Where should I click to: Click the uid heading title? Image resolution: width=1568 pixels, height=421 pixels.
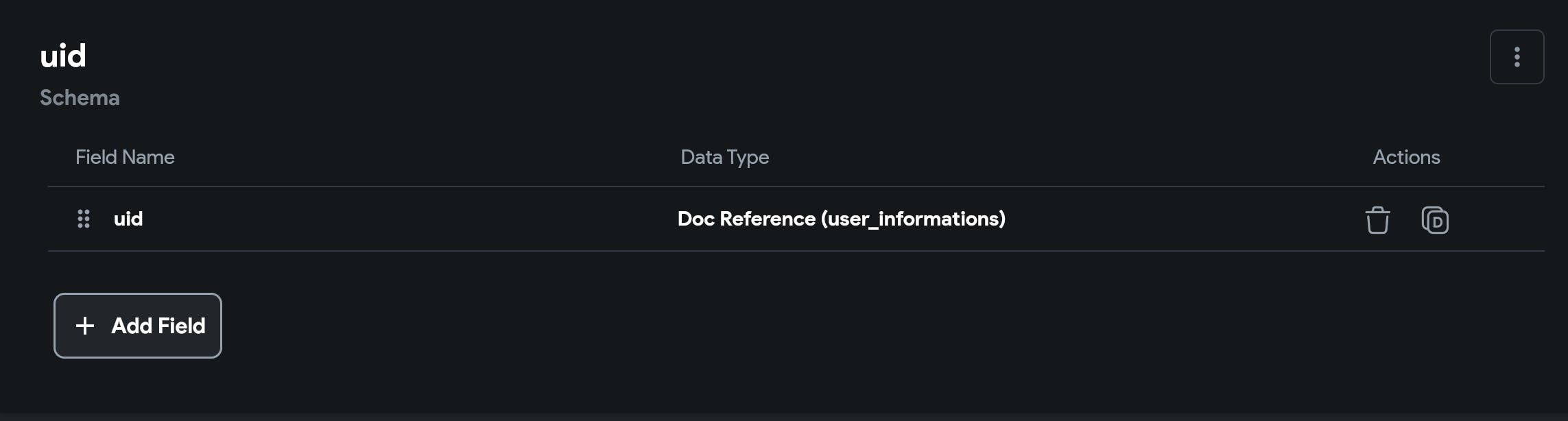pyautogui.click(x=63, y=56)
